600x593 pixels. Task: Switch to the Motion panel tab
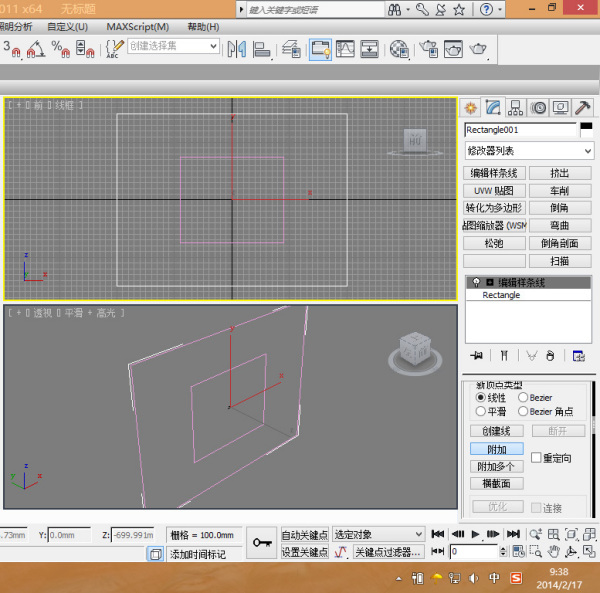[x=538, y=108]
